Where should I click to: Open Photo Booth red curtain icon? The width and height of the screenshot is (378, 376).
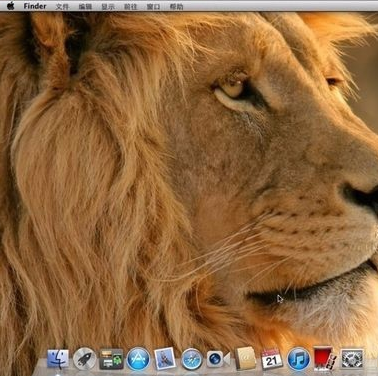click(x=325, y=359)
